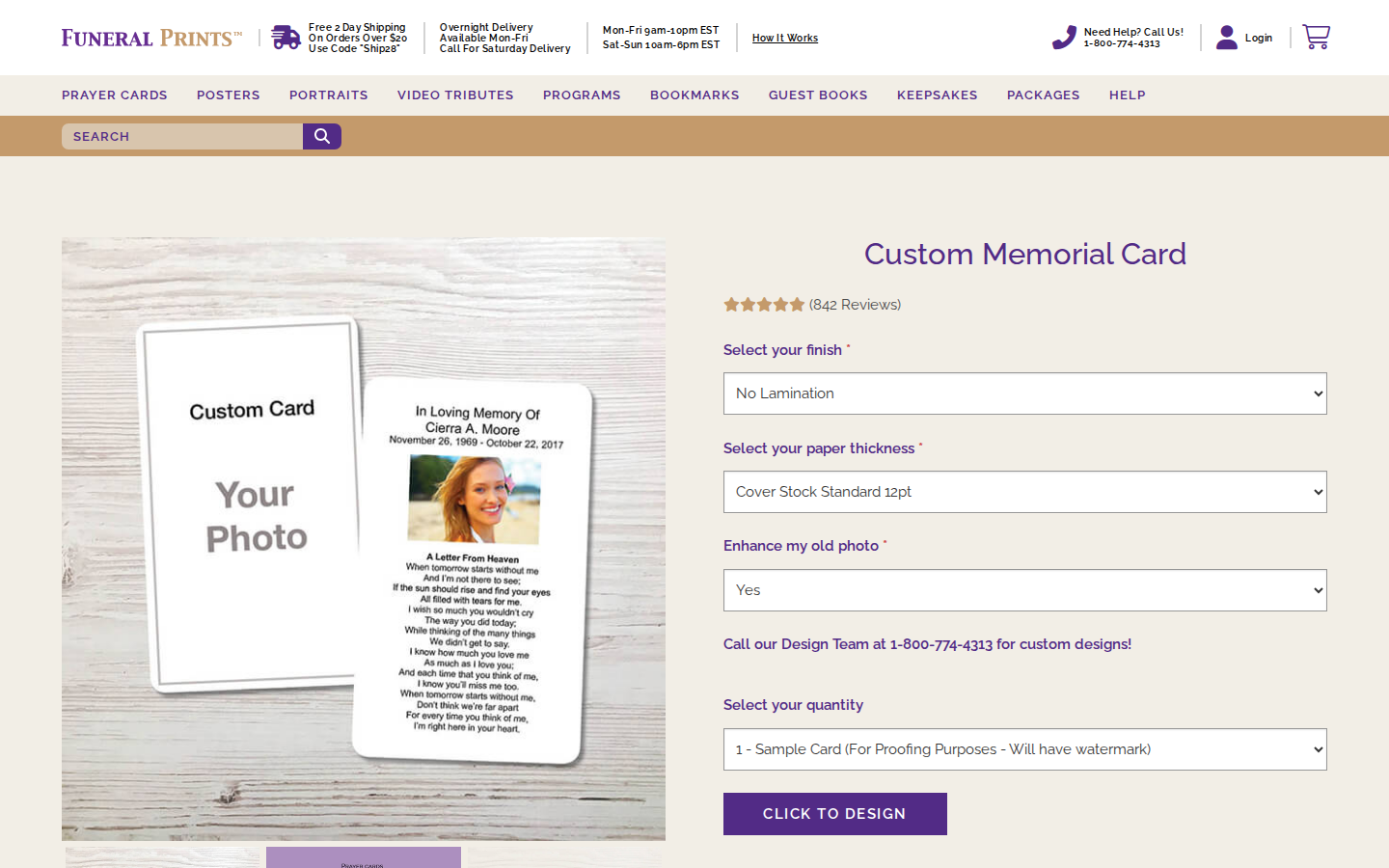Click the Click To Design button
Viewport: 1389px width, 868px height.
click(834, 814)
